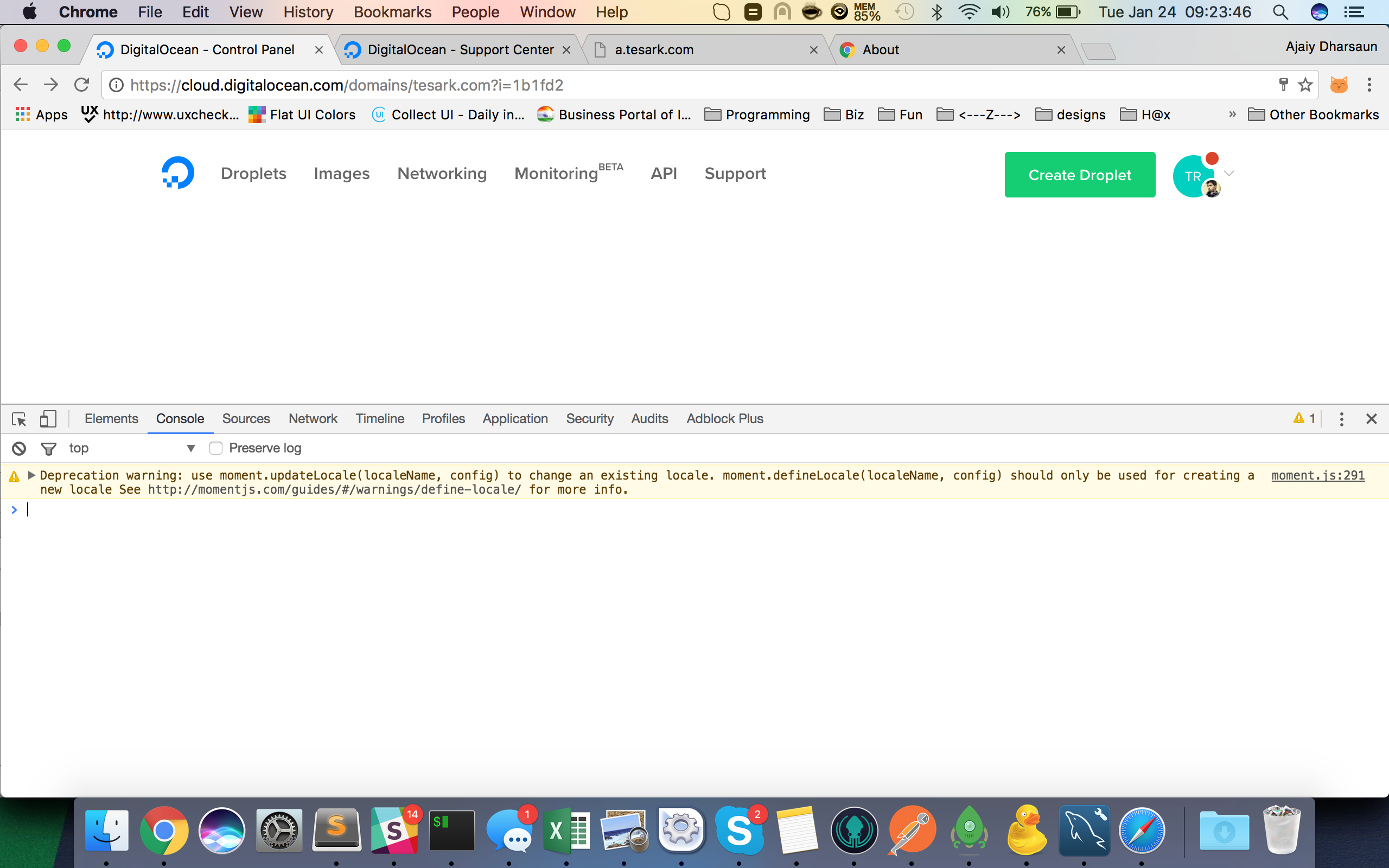Open Support in the site navigation
This screenshot has width=1389, height=868.
click(x=735, y=174)
